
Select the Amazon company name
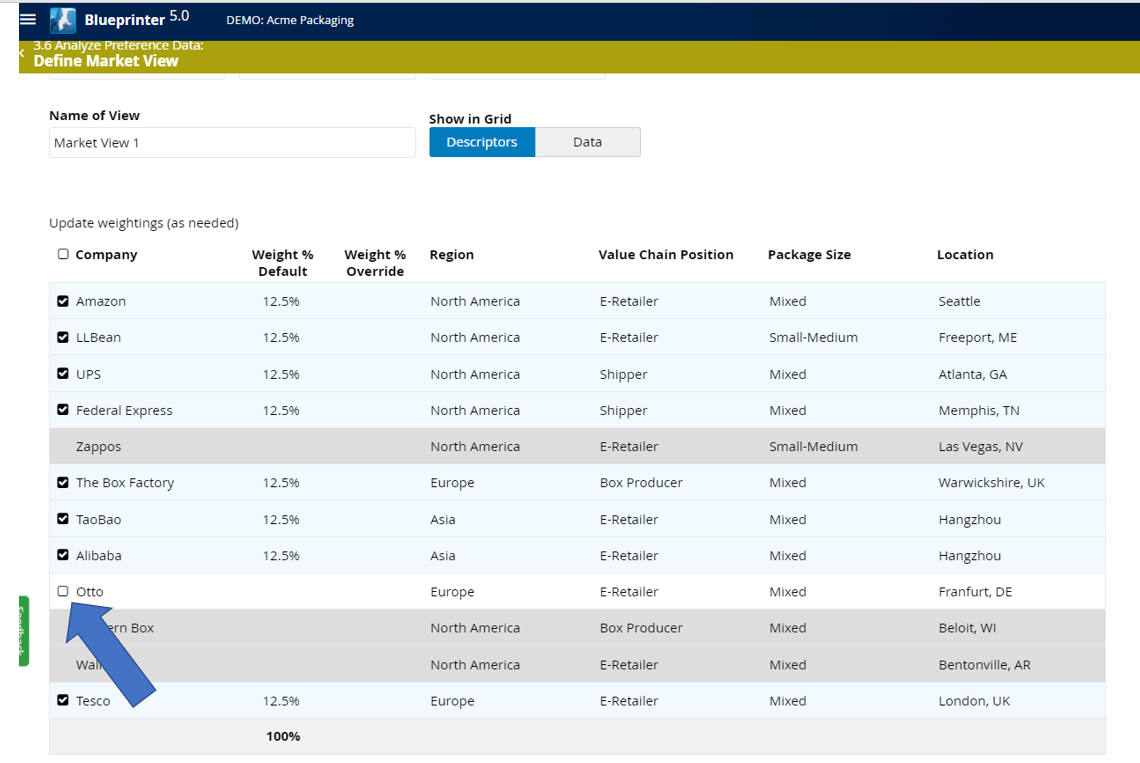click(101, 301)
